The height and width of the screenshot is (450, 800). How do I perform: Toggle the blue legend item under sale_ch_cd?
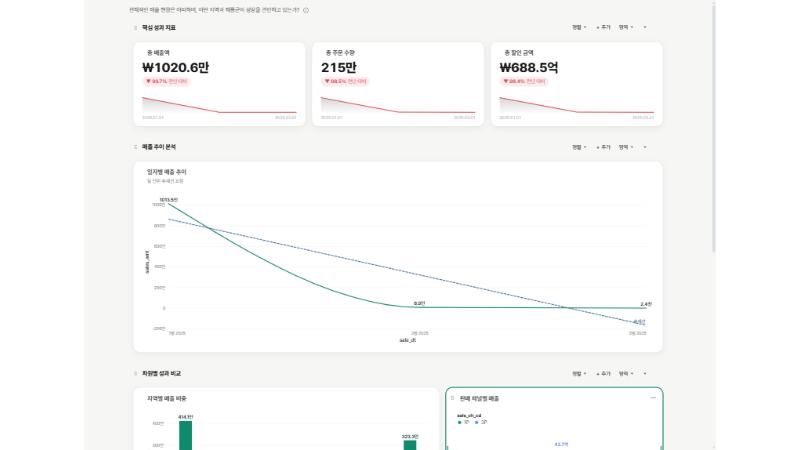[481, 422]
